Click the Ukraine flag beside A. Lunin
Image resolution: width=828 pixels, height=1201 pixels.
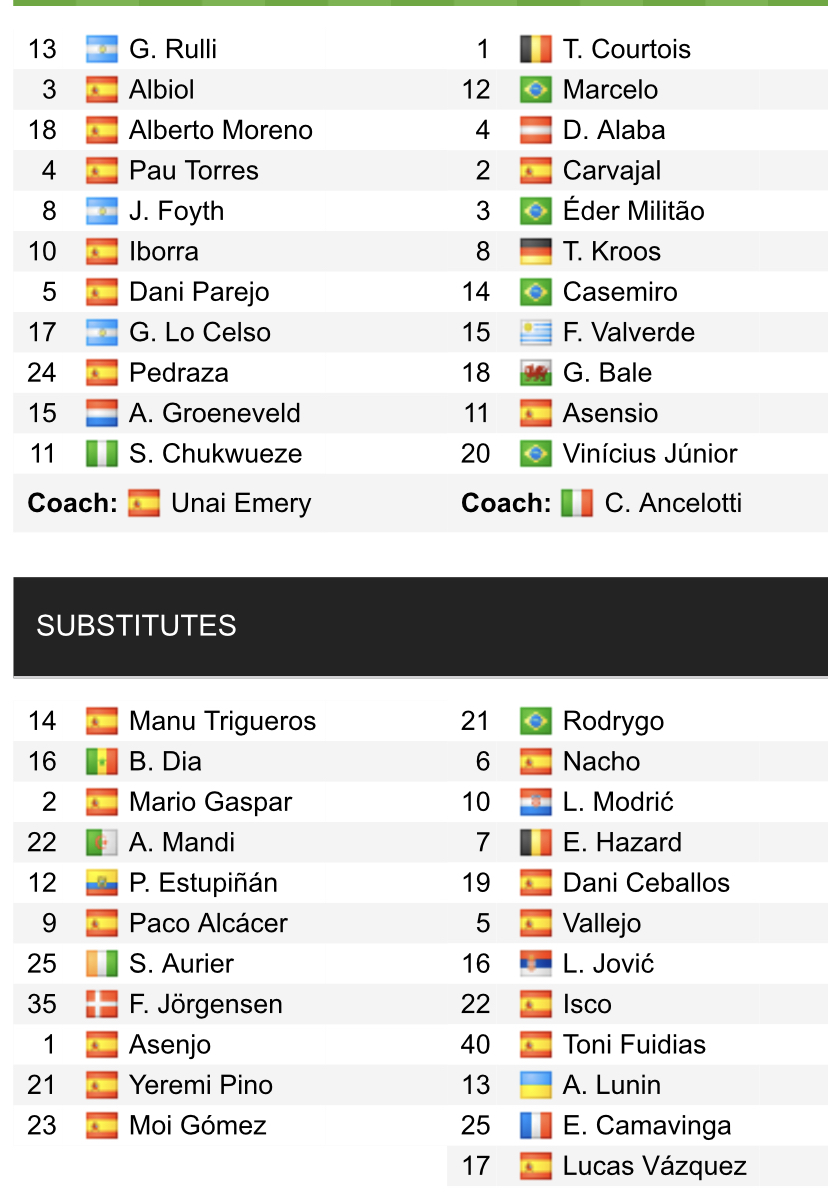[x=535, y=1086]
